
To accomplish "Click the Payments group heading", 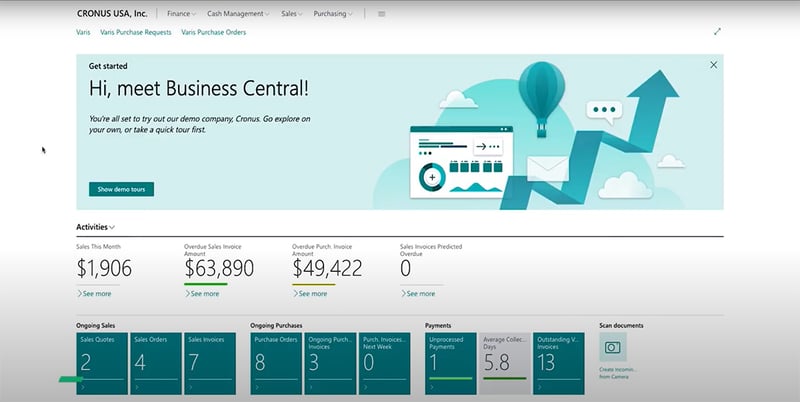I will point(438,325).
